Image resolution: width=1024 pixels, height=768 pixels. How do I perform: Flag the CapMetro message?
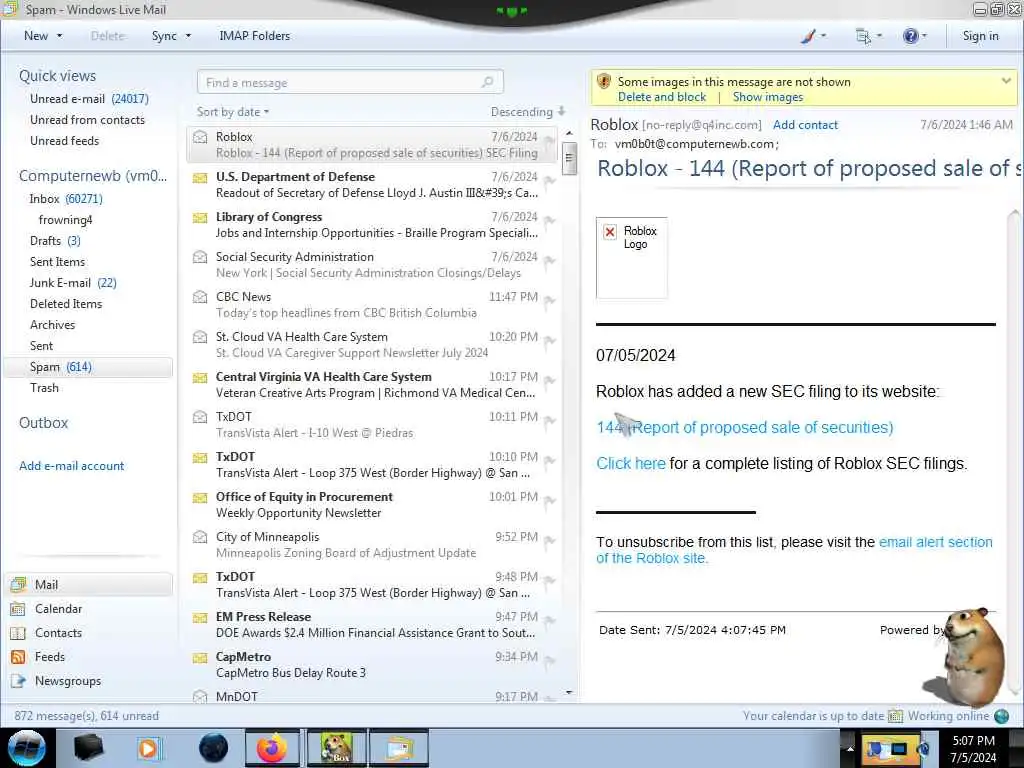point(550,661)
